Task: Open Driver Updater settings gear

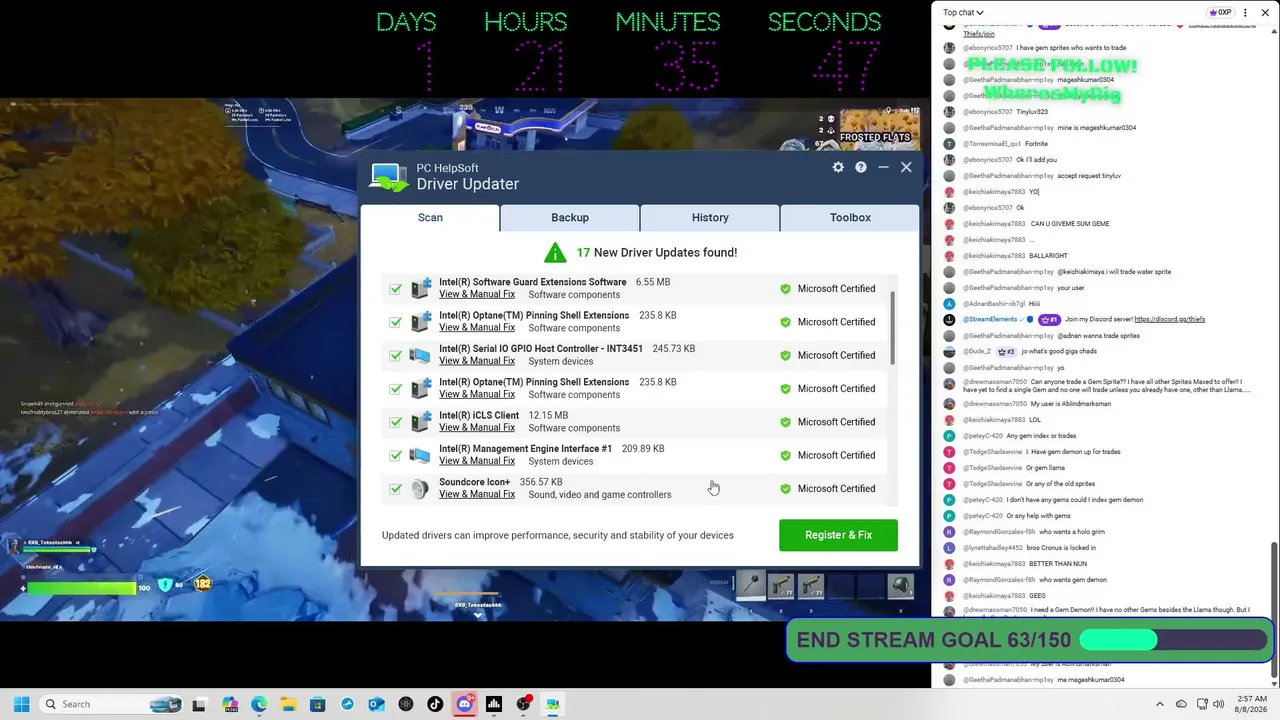Action: pyautogui.click(x=838, y=167)
